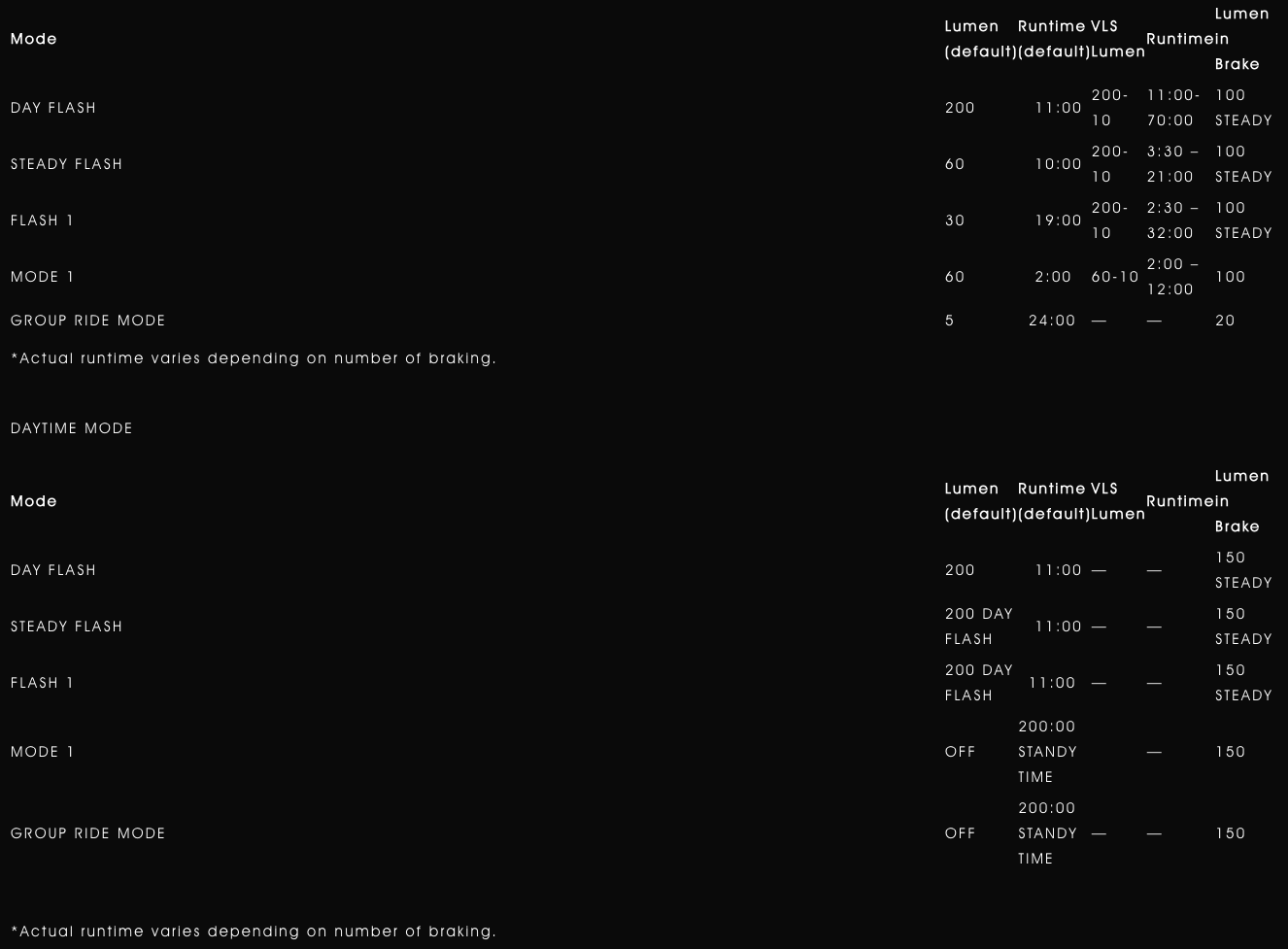Select the 2:00 – 12:00 runtime range
Image resolution: width=1288 pixels, height=949 pixels.
(1172, 277)
